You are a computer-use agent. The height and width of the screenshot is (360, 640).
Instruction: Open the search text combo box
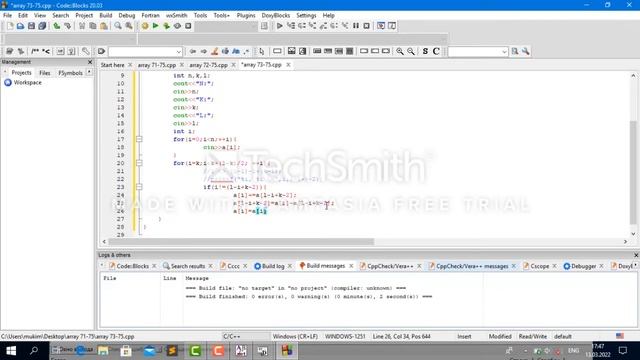click(x=478, y=51)
